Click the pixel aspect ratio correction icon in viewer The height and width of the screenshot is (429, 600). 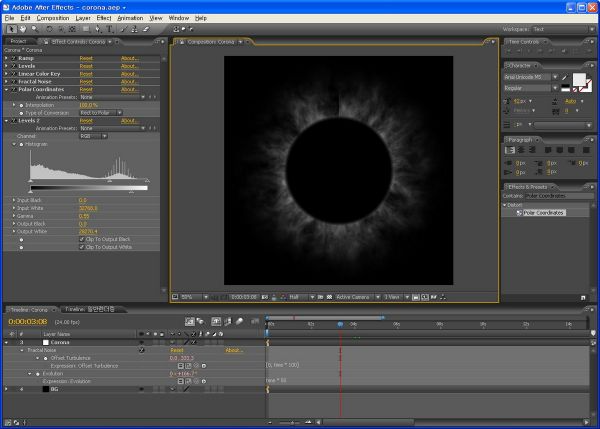tap(416, 297)
